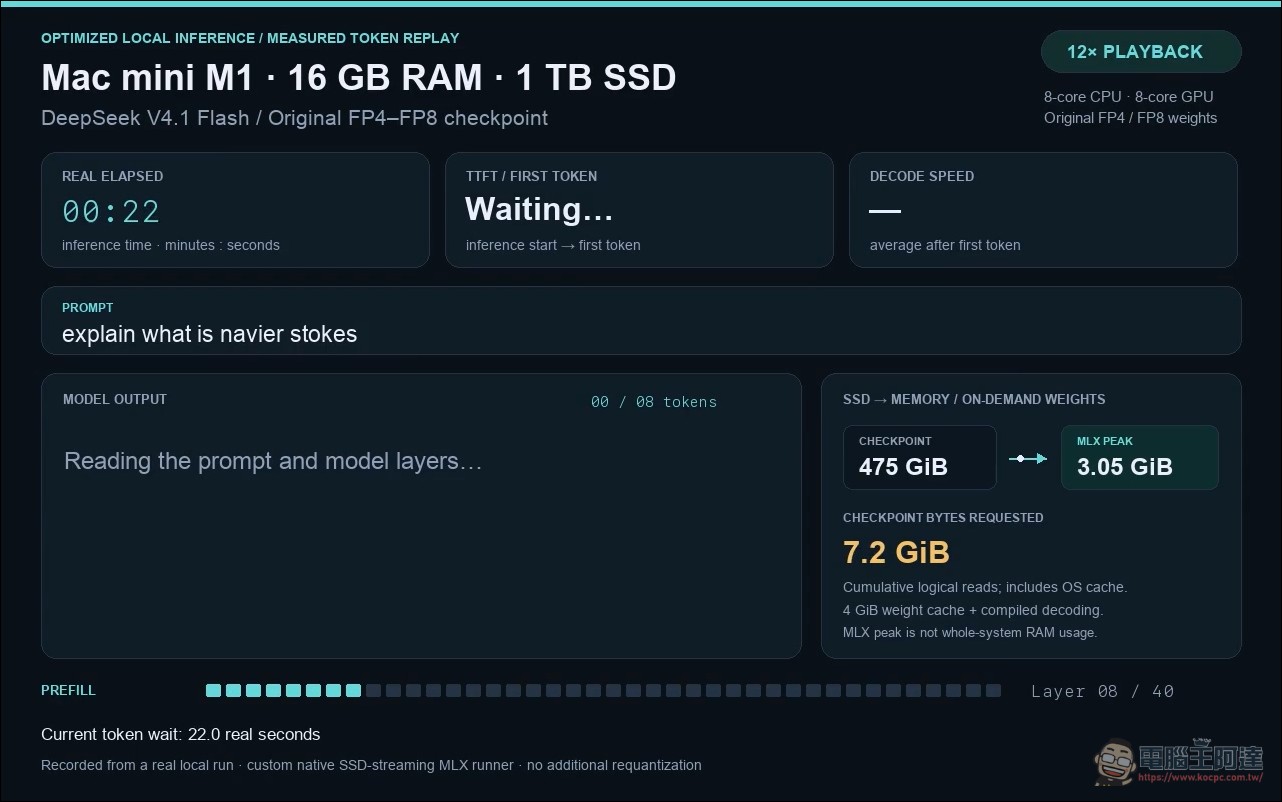Click the CHECKPOINT 475 GiB box
Image resolution: width=1282 pixels, height=802 pixels.
tap(920, 457)
